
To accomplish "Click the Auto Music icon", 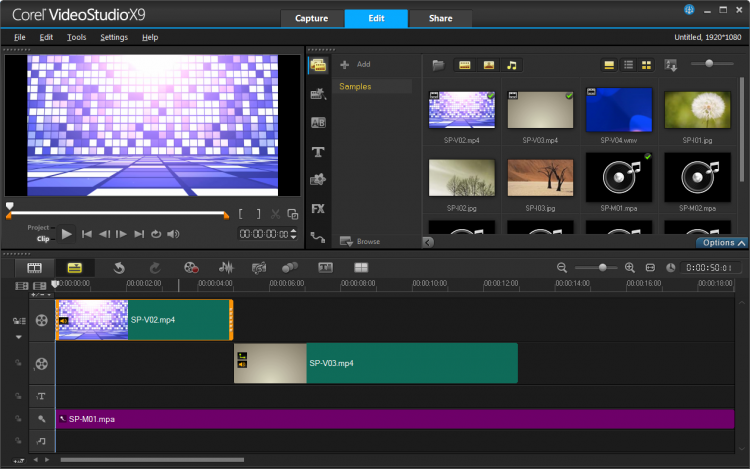I will (259, 268).
